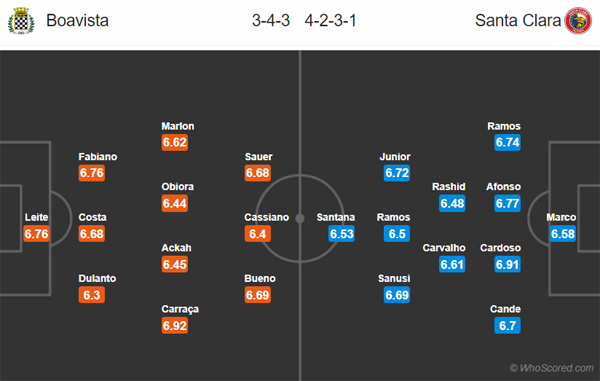Click Cassiano's 6.4 rating badge
The image size is (600, 381).
pyautogui.click(x=258, y=234)
